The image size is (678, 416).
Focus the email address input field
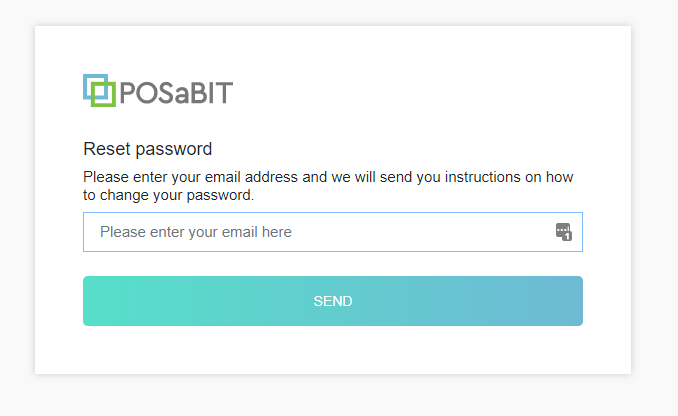pos(333,232)
